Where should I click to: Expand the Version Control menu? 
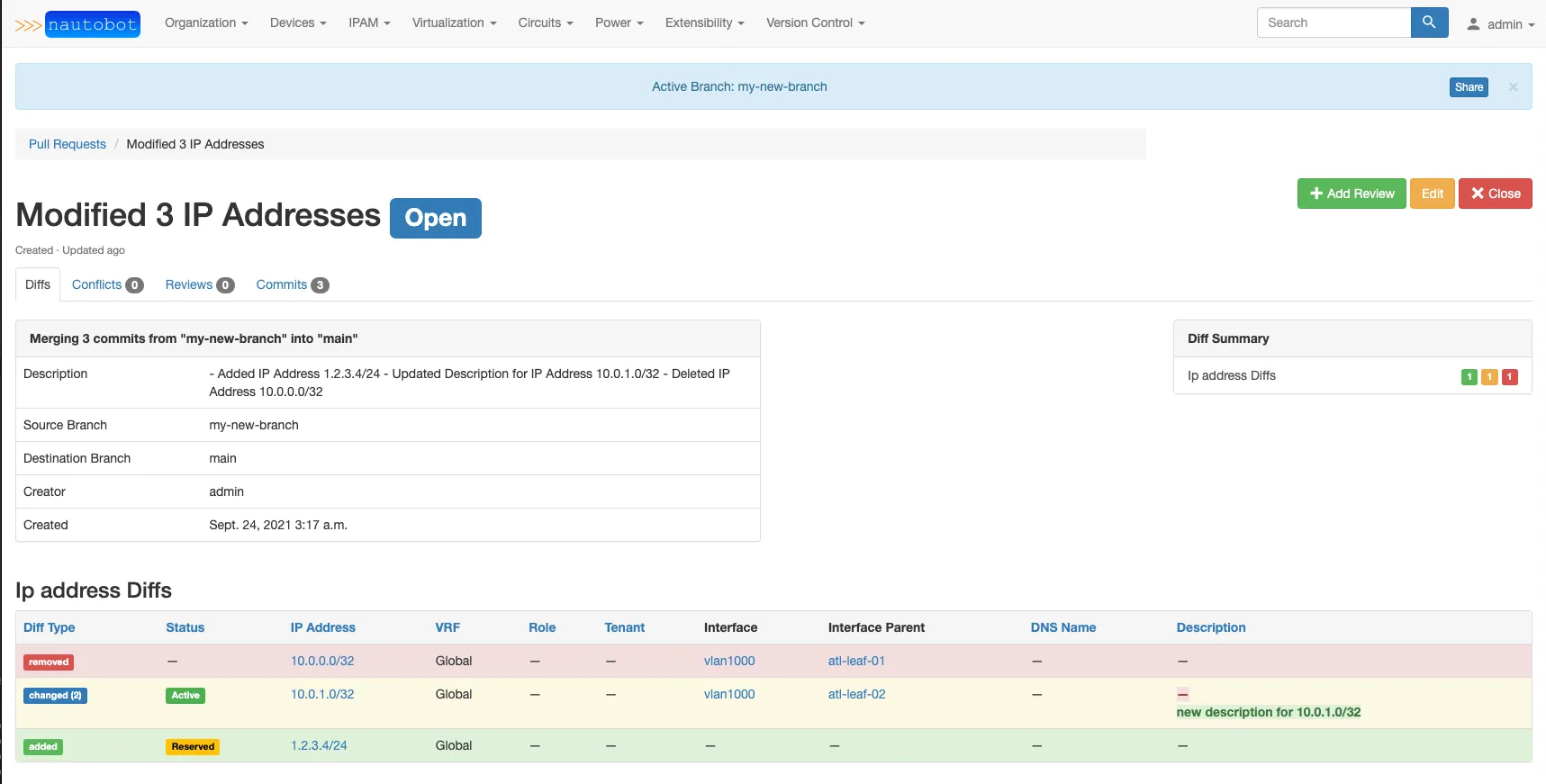[815, 23]
